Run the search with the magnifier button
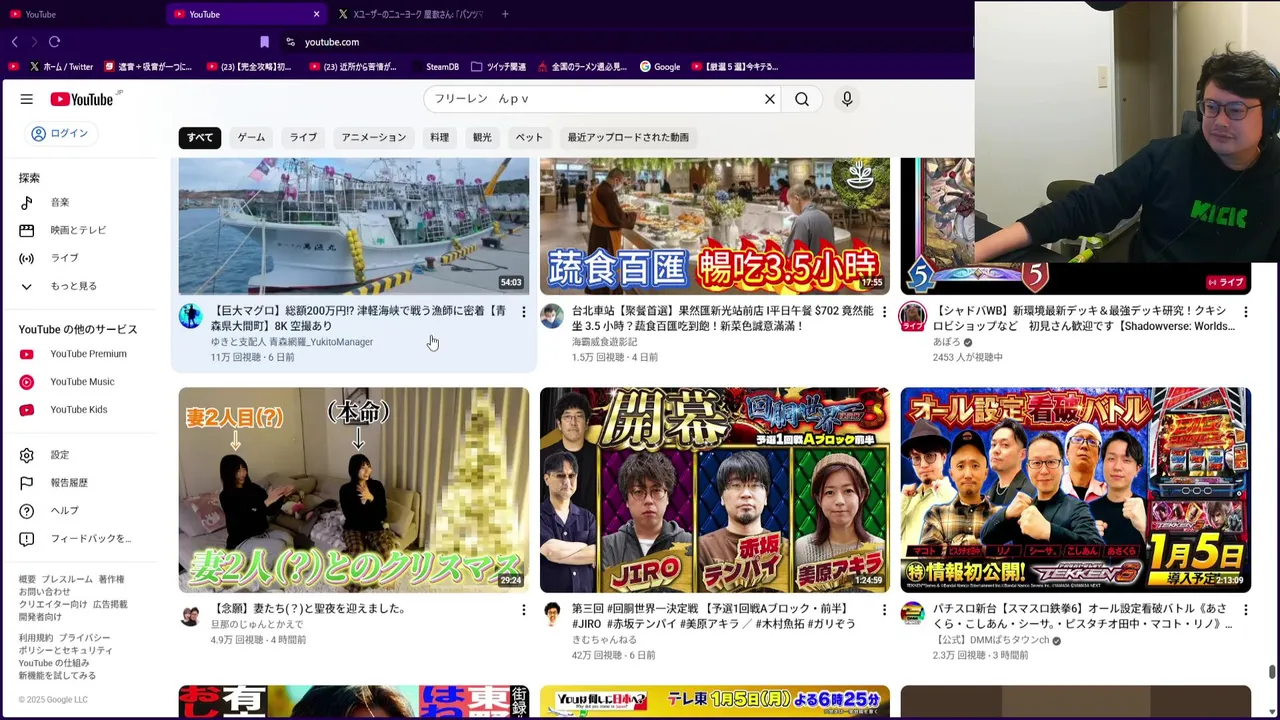 pos(802,99)
